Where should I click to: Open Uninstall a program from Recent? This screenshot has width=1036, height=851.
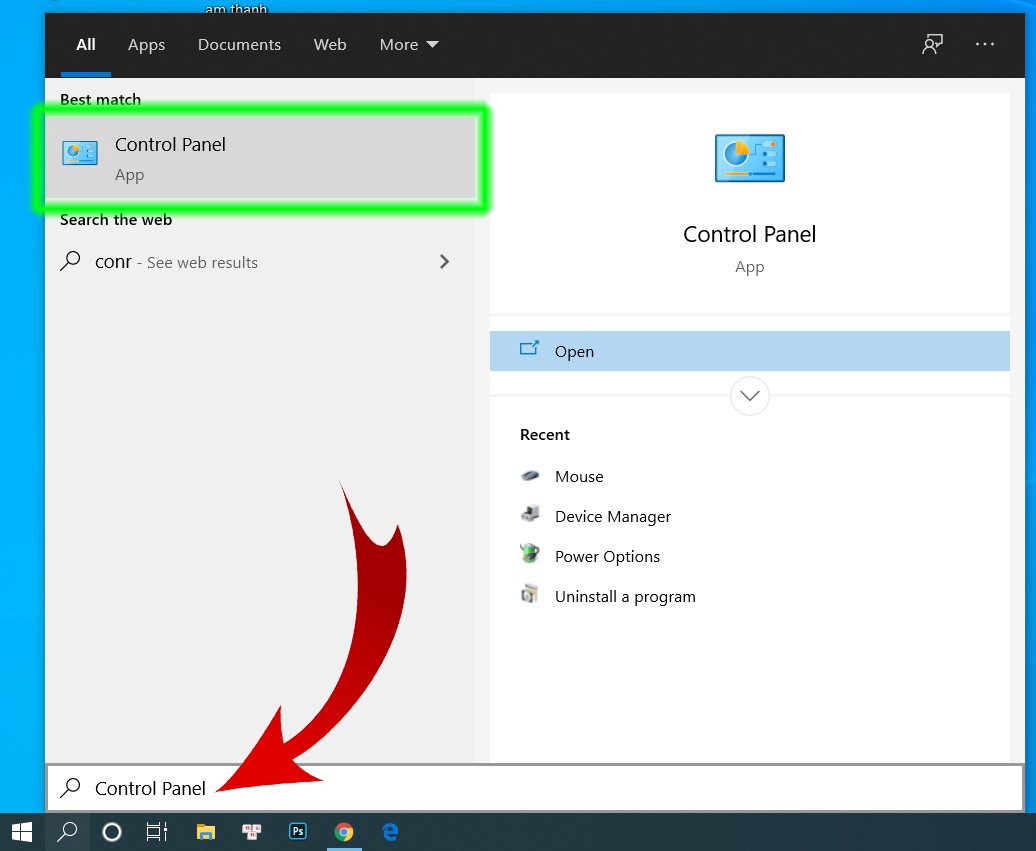tap(608, 596)
